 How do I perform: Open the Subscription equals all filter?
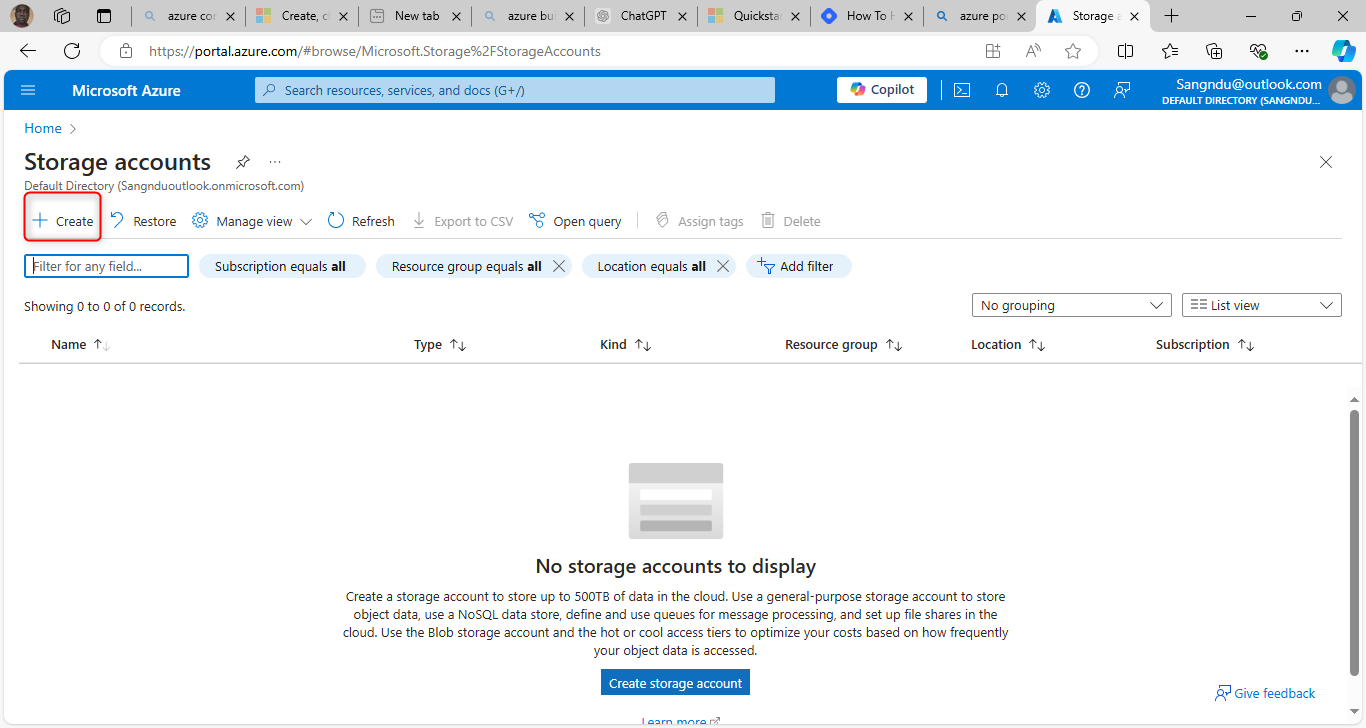282,266
